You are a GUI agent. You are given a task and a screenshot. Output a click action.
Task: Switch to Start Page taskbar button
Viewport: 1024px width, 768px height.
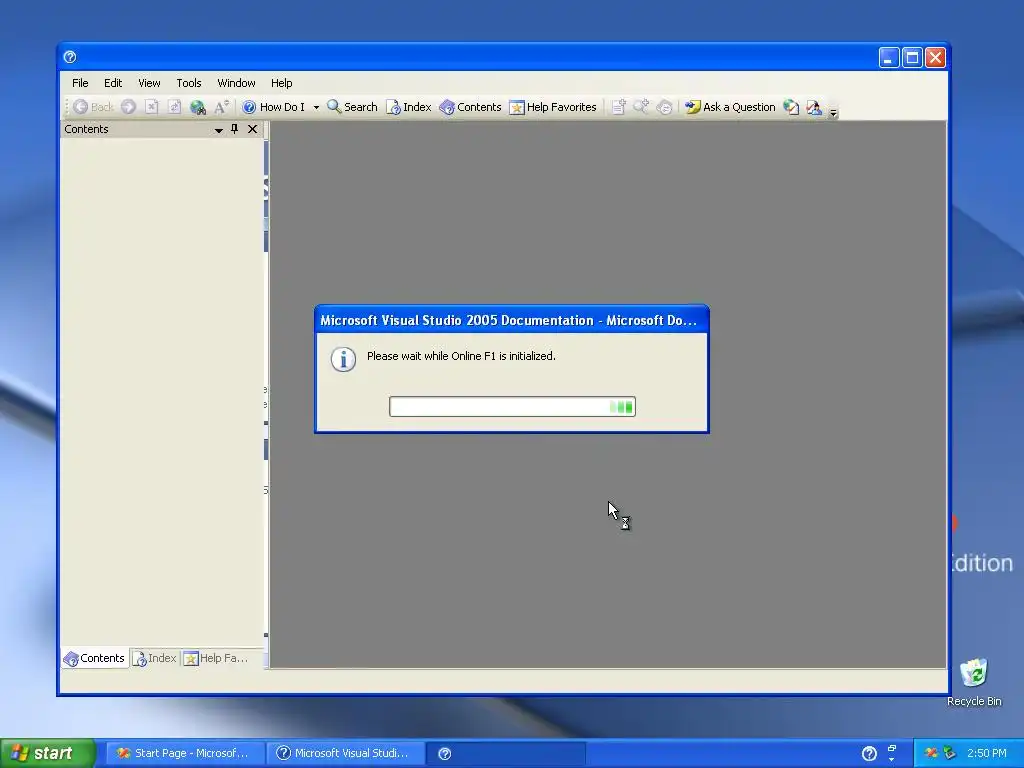click(185, 753)
